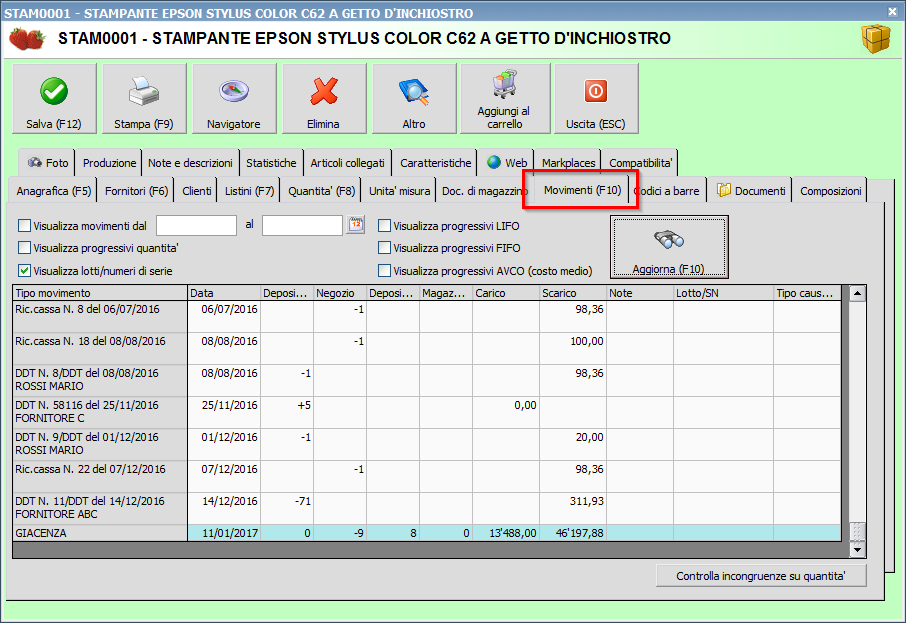This screenshot has width=906, height=623.
Task: Open the Codici a barre tab
Action: tap(667, 191)
